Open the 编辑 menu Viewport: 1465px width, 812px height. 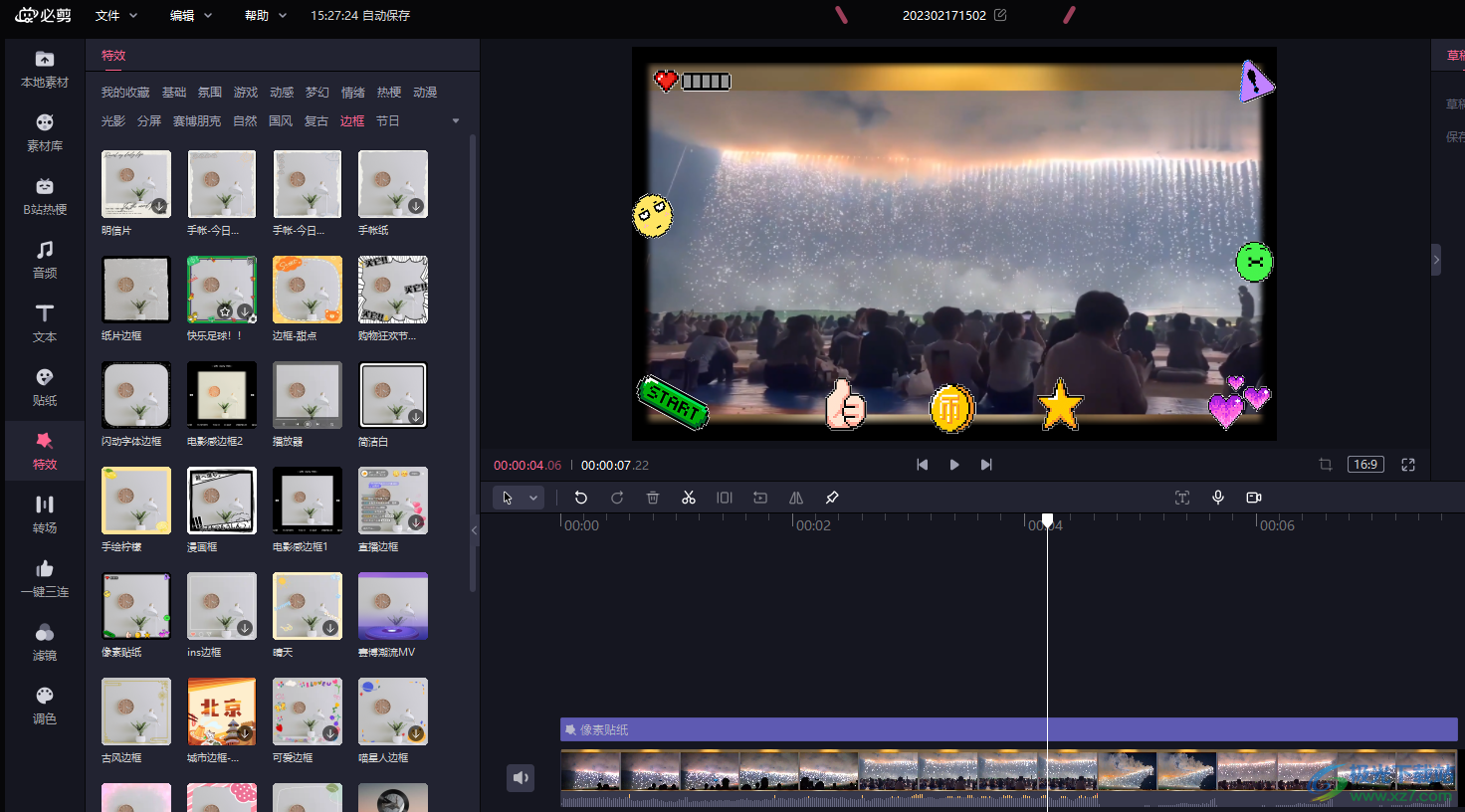point(191,15)
